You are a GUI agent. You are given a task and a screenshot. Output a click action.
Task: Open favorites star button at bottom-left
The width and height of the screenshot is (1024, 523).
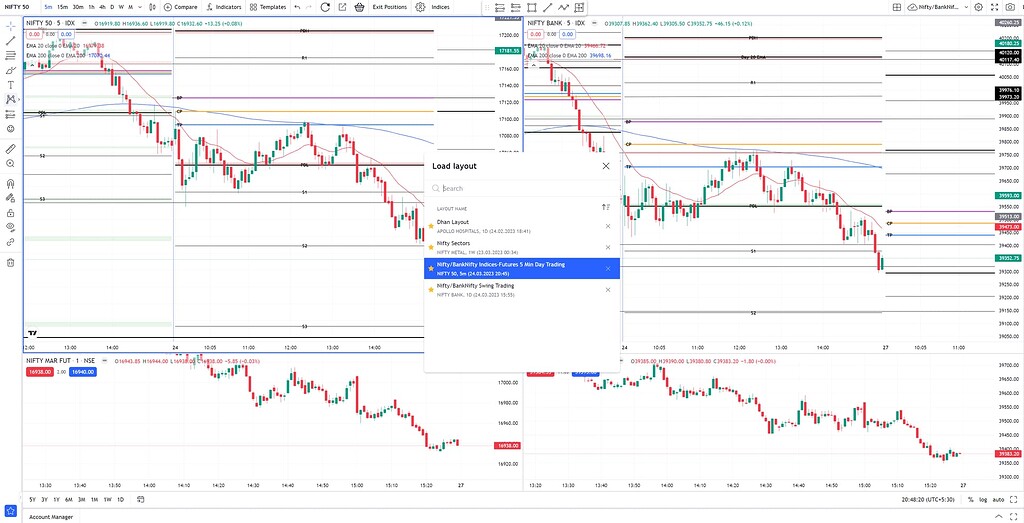click(10, 510)
